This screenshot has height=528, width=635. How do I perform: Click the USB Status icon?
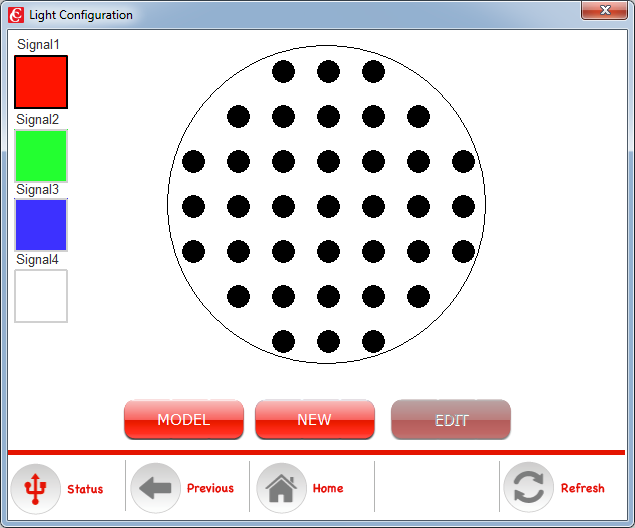pyautogui.click(x=36, y=489)
